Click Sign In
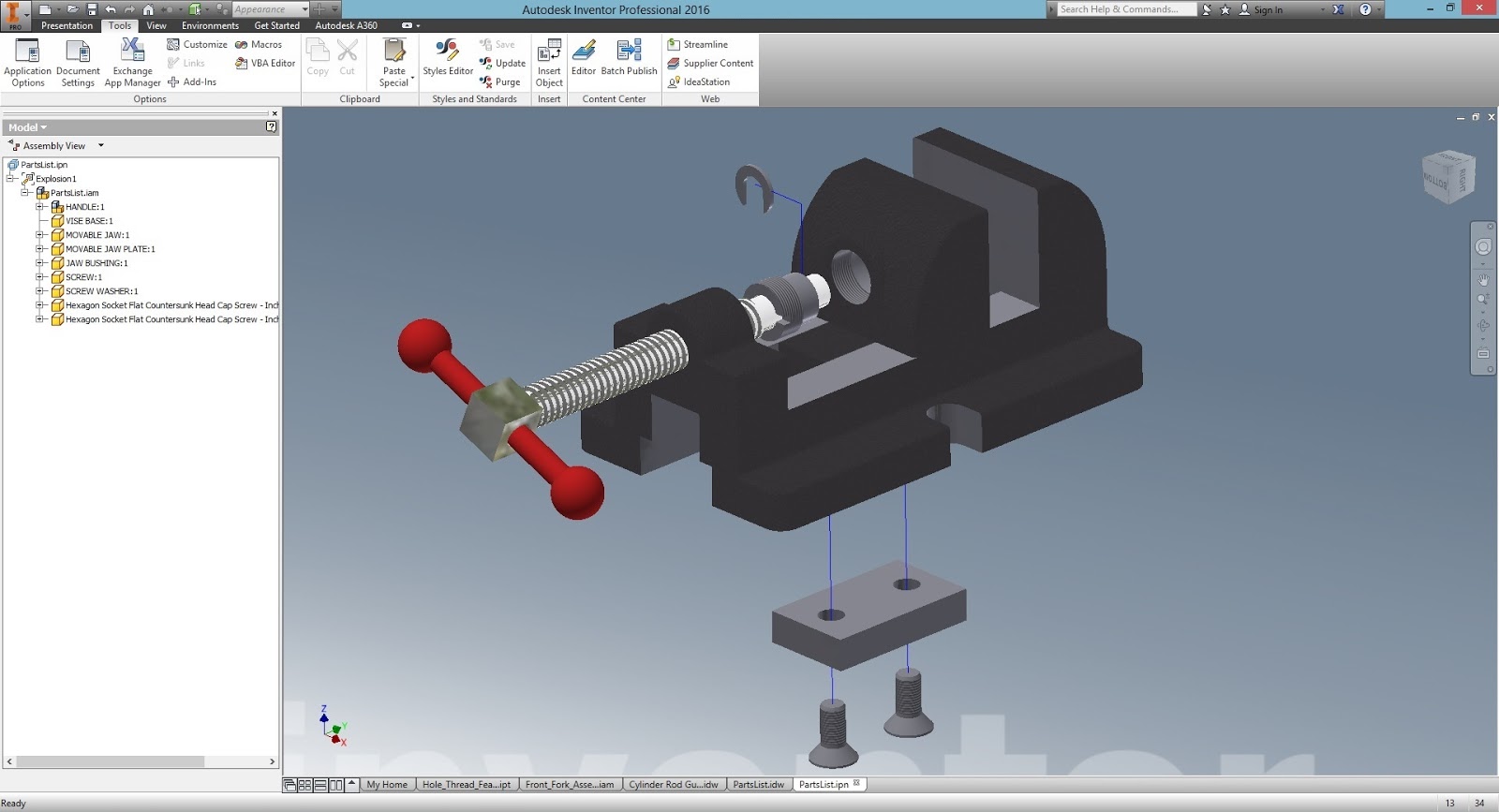Screen dimensions: 1499x812 click(x=1261, y=9)
